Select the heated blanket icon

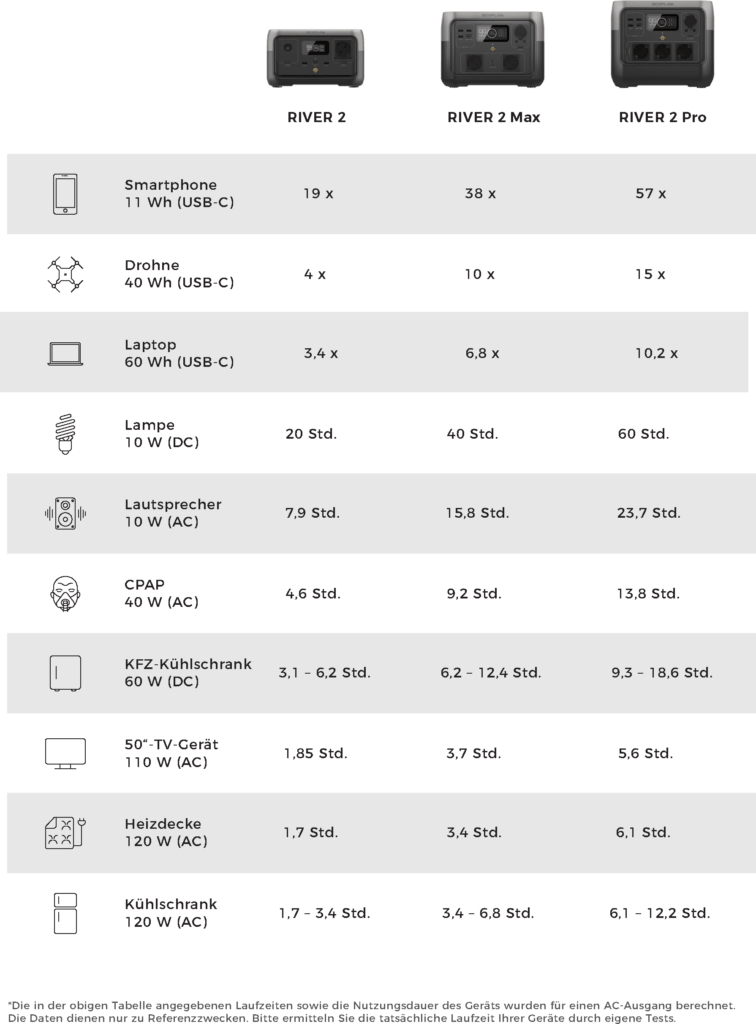(65, 833)
